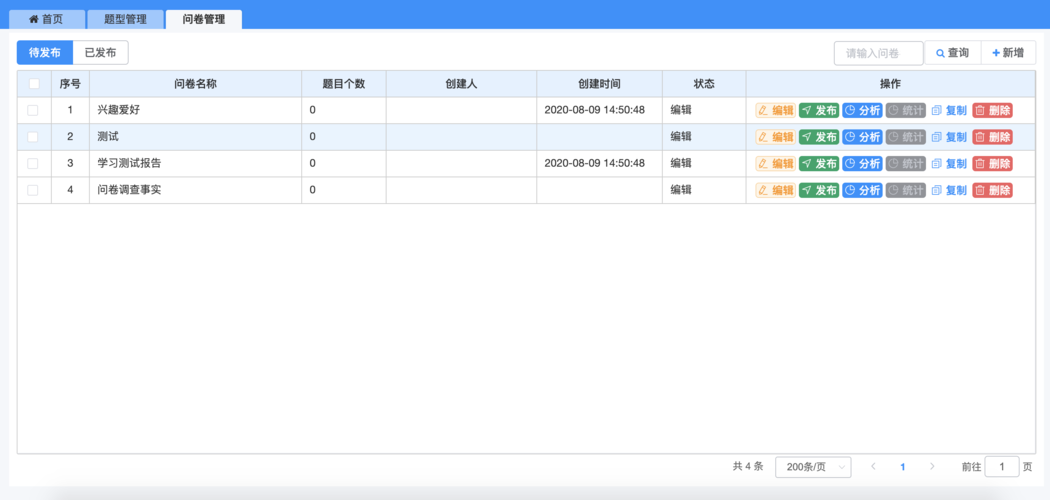The image size is (1050, 500).
Task: Edit the 学习测试报告 questionnaire
Action: pos(775,163)
